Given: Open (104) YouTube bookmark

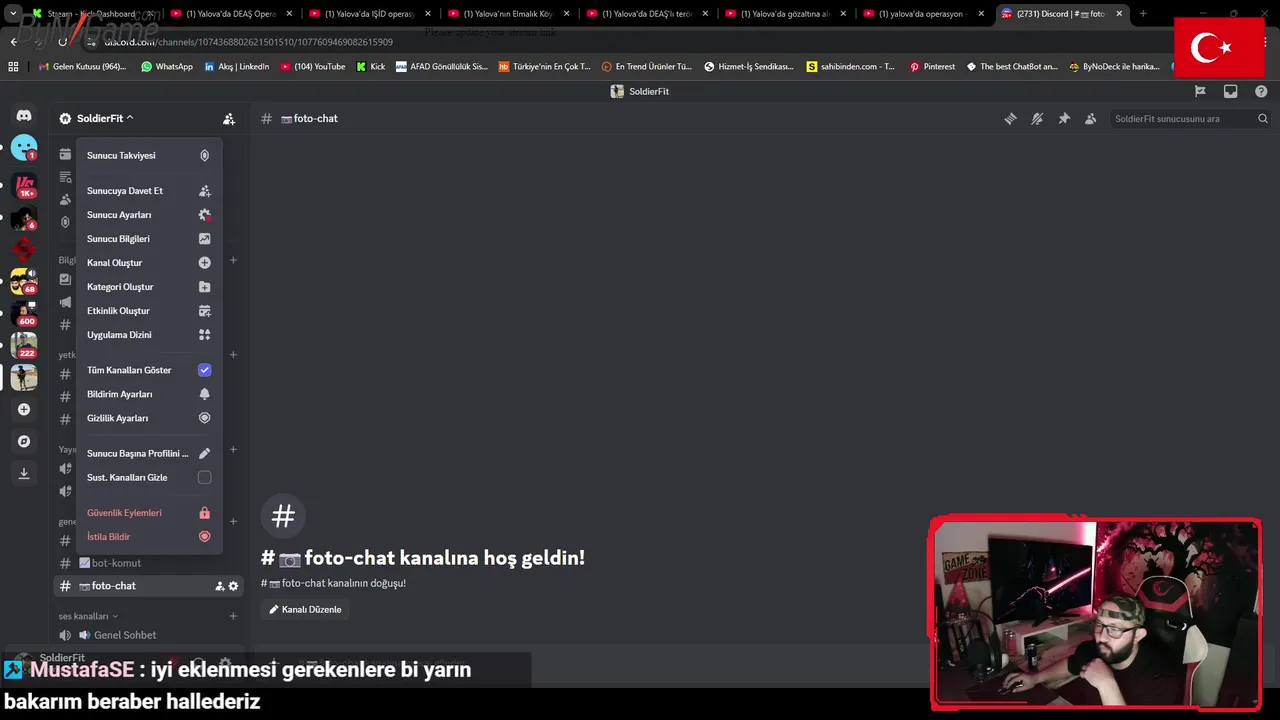Looking at the screenshot, I should tap(313, 66).
